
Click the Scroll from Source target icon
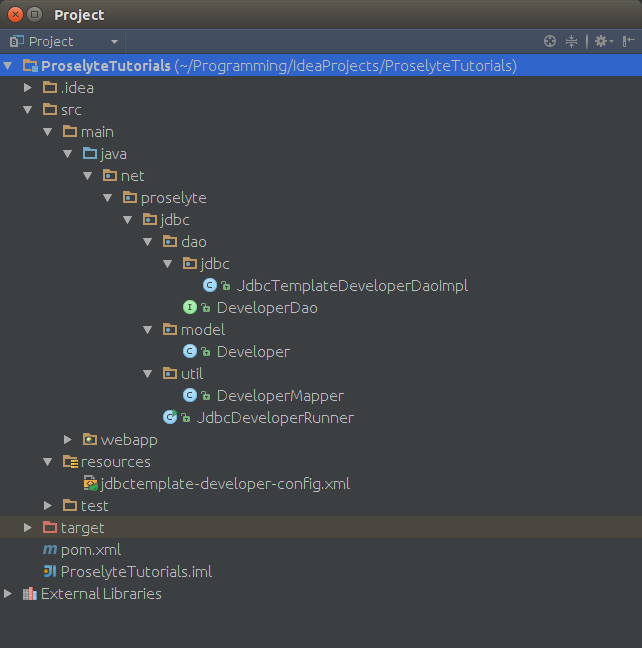point(549,41)
